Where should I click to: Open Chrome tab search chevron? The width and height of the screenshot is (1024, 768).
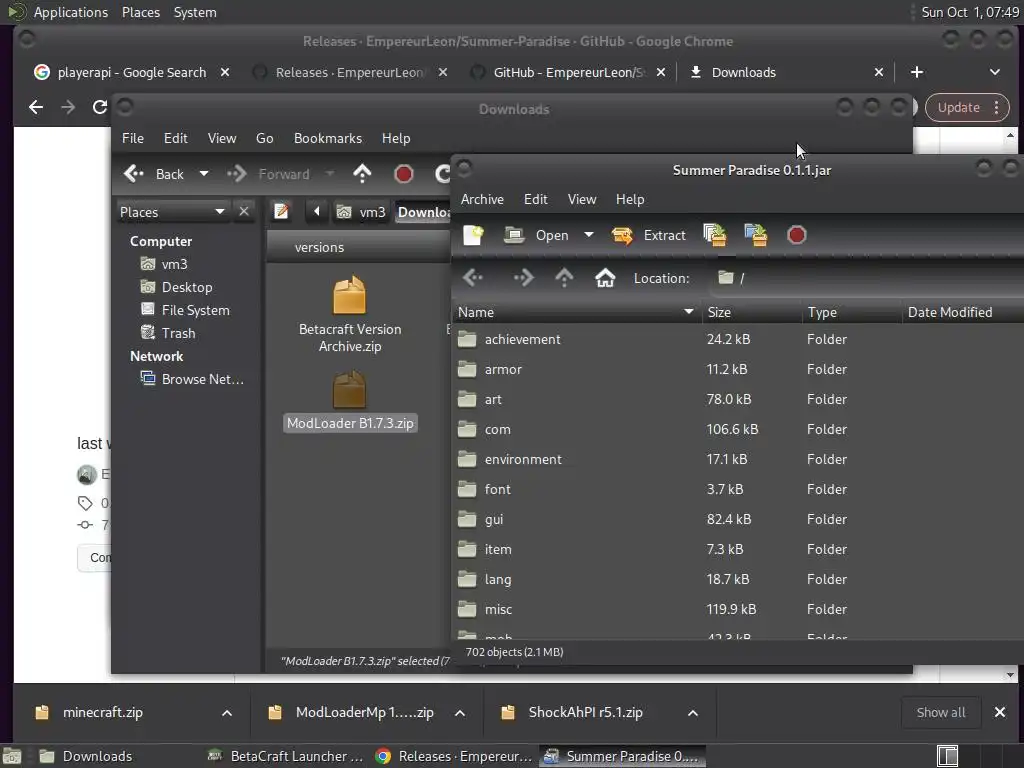[x=995, y=72]
